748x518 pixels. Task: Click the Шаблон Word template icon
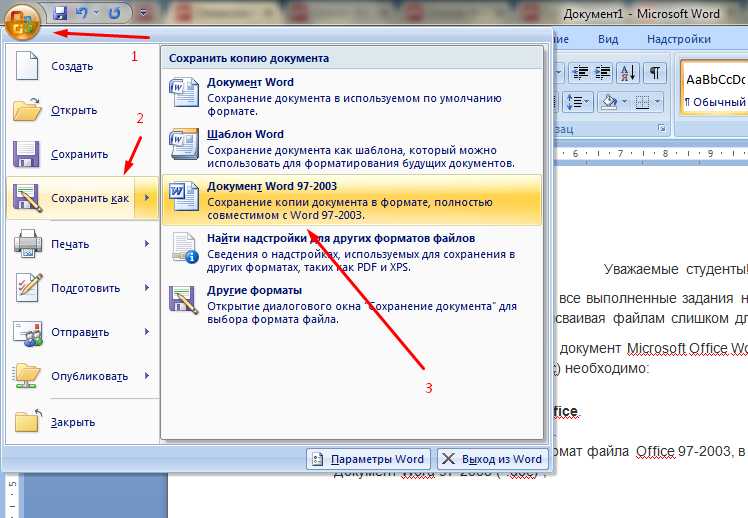[184, 144]
